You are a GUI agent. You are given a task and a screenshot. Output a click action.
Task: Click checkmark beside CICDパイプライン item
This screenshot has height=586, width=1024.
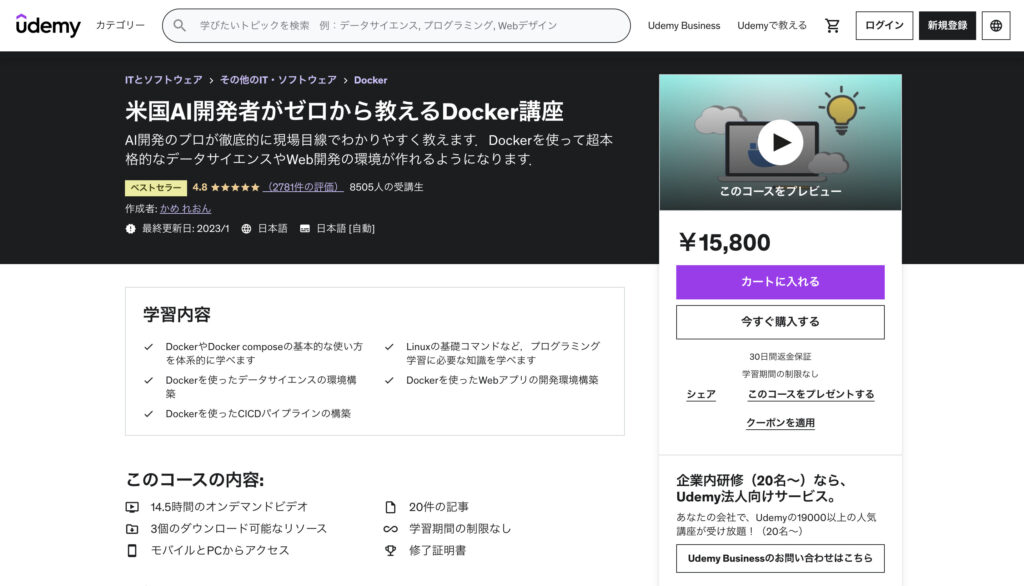(x=149, y=414)
